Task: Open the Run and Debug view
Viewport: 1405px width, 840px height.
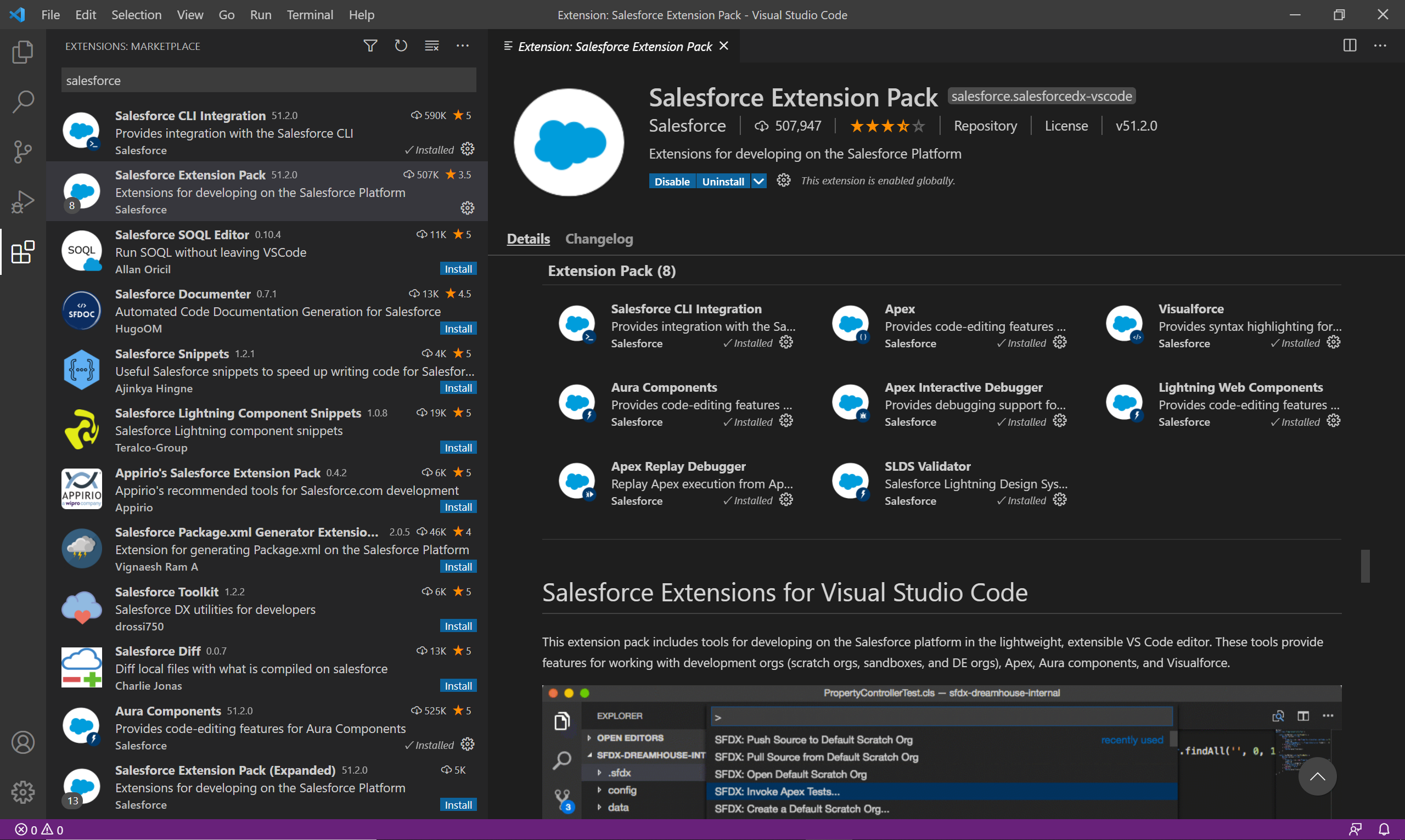Action: (23, 202)
